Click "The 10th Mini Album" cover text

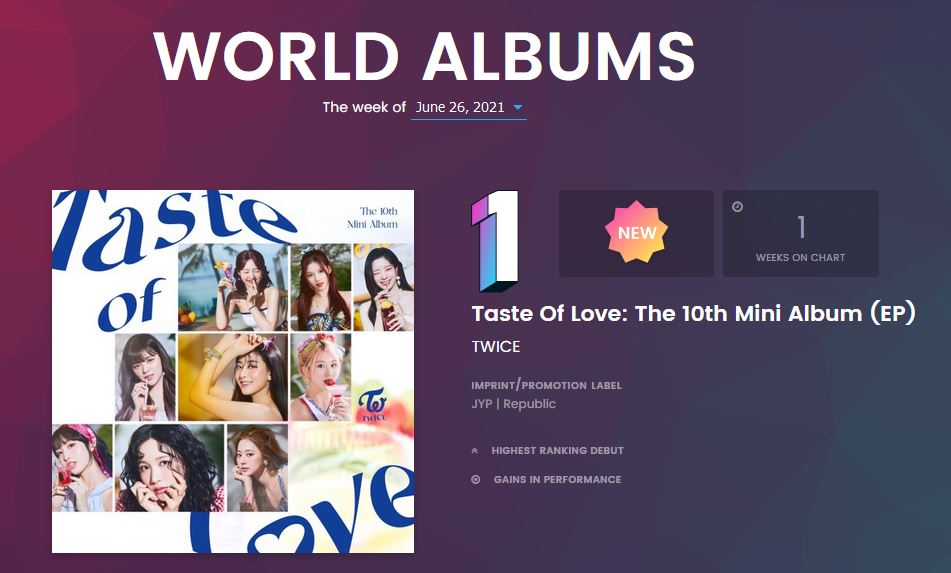373,218
